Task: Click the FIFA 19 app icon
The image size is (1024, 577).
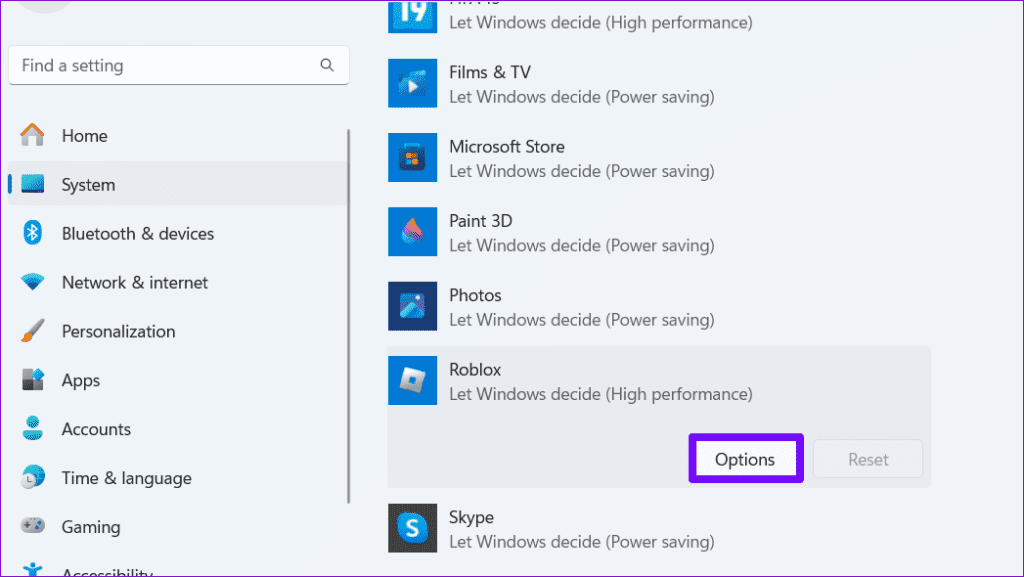Action: pos(412,16)
